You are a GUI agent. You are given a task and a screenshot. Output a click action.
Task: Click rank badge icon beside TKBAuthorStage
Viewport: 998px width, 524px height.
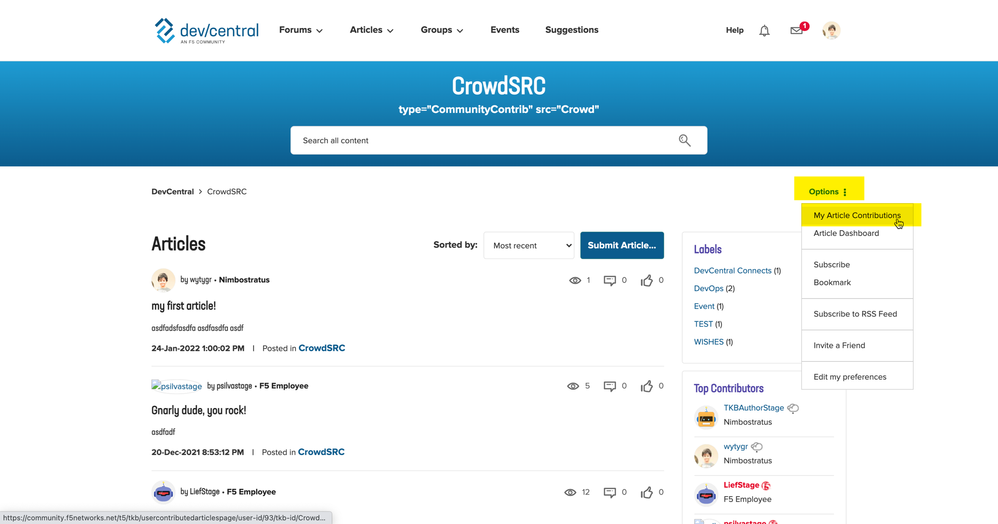[793, 408]
